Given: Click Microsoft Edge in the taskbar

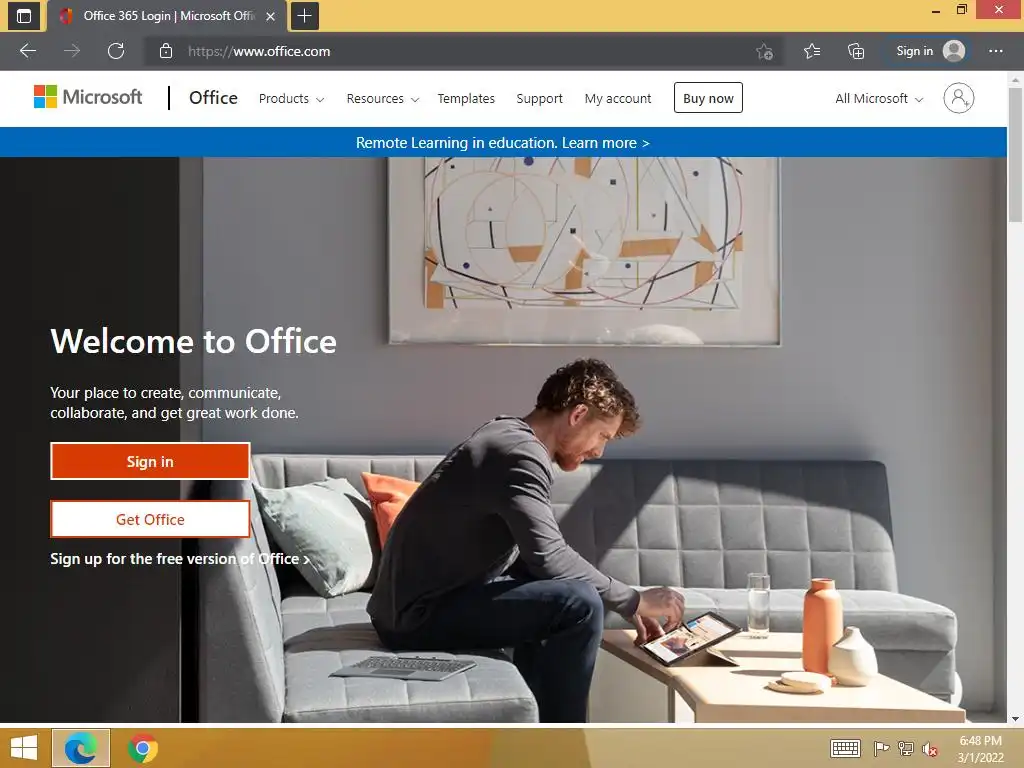Looking at the screenshot, I should tap(81, 748).
